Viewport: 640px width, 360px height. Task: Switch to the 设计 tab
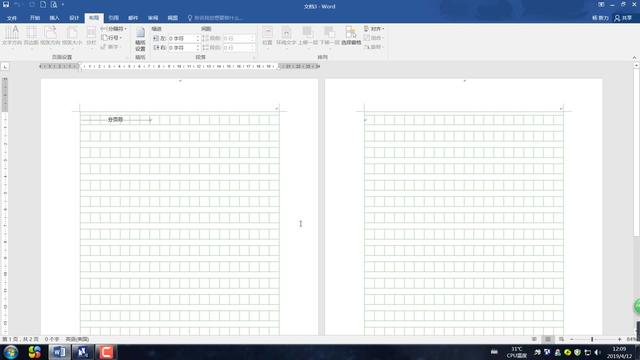coord(74,18)
